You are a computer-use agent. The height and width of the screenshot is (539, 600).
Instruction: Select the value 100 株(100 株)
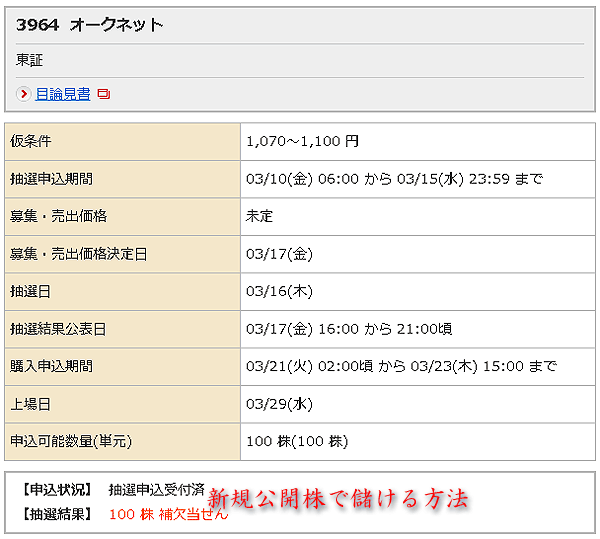[x=297, y=441]
